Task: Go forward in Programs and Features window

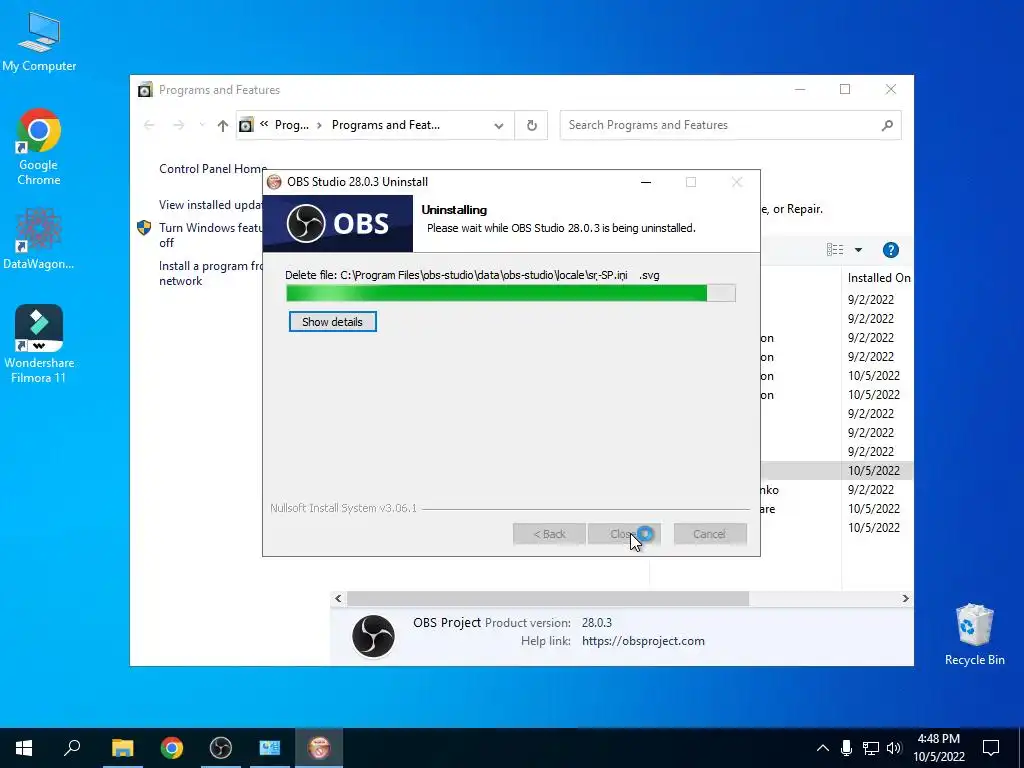Action: click(x=178, y=125)
